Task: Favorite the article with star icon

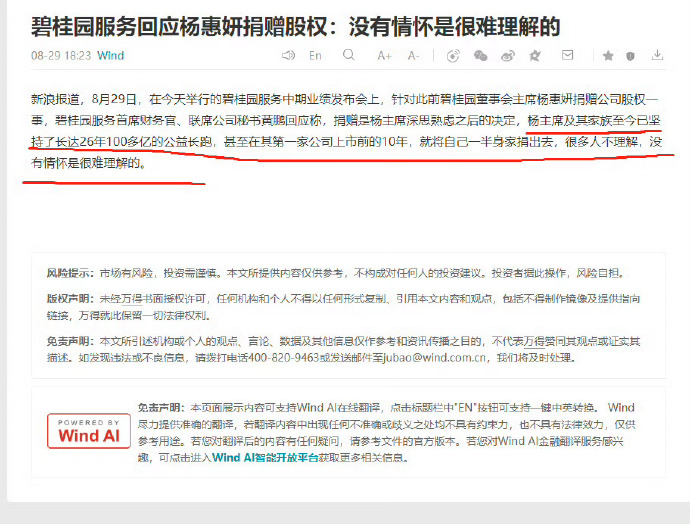Action: point(608,55)
